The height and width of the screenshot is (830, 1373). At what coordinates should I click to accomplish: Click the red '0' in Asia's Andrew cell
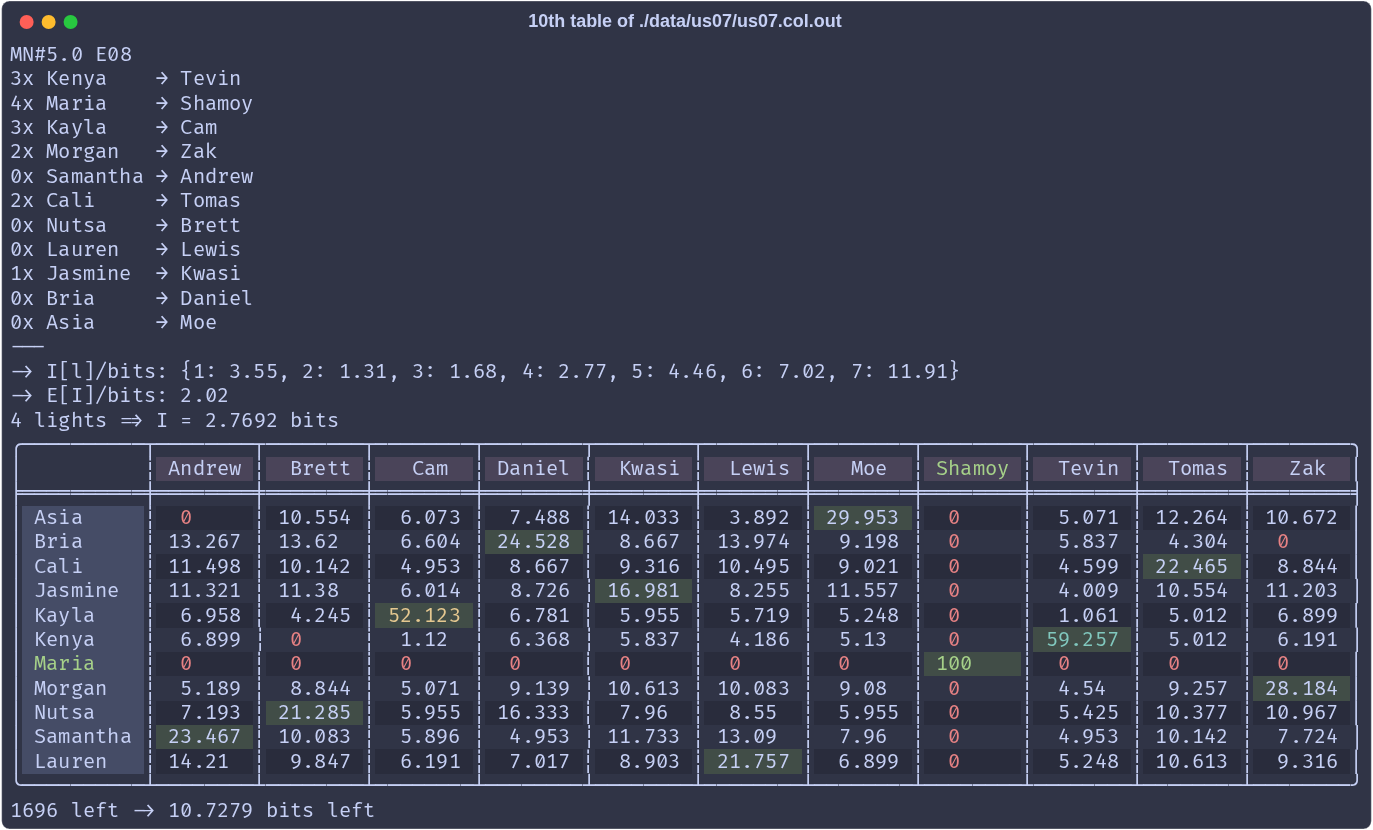186,517
